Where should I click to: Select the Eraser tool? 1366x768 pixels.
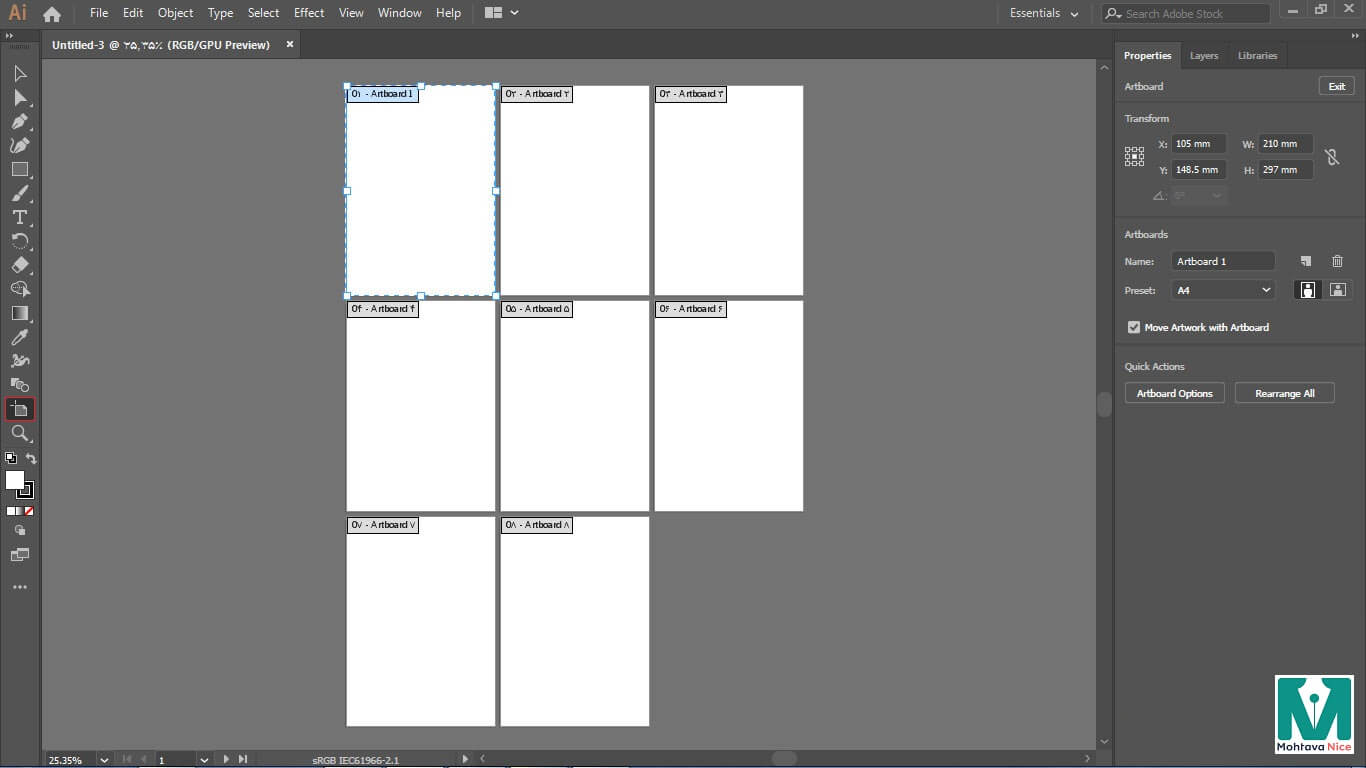[x=19, y=265]
